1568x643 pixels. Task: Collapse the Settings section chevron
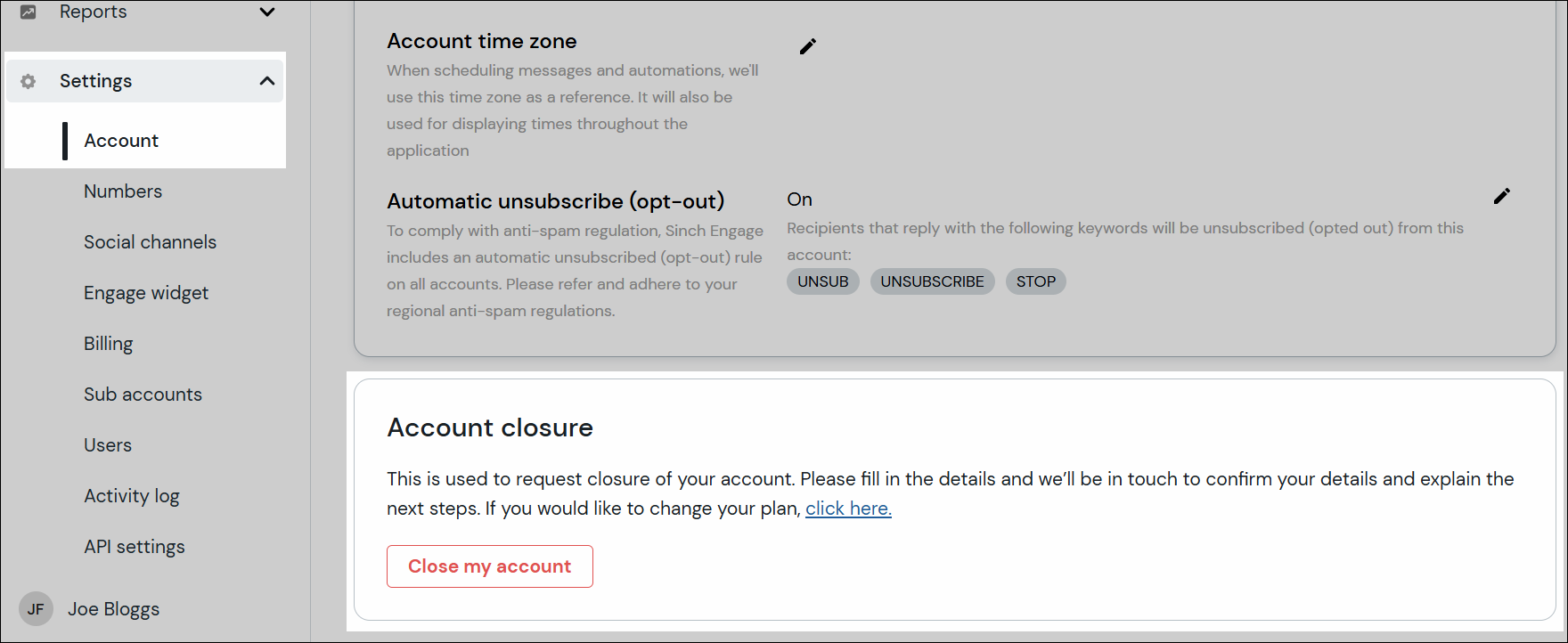[266, 80]
